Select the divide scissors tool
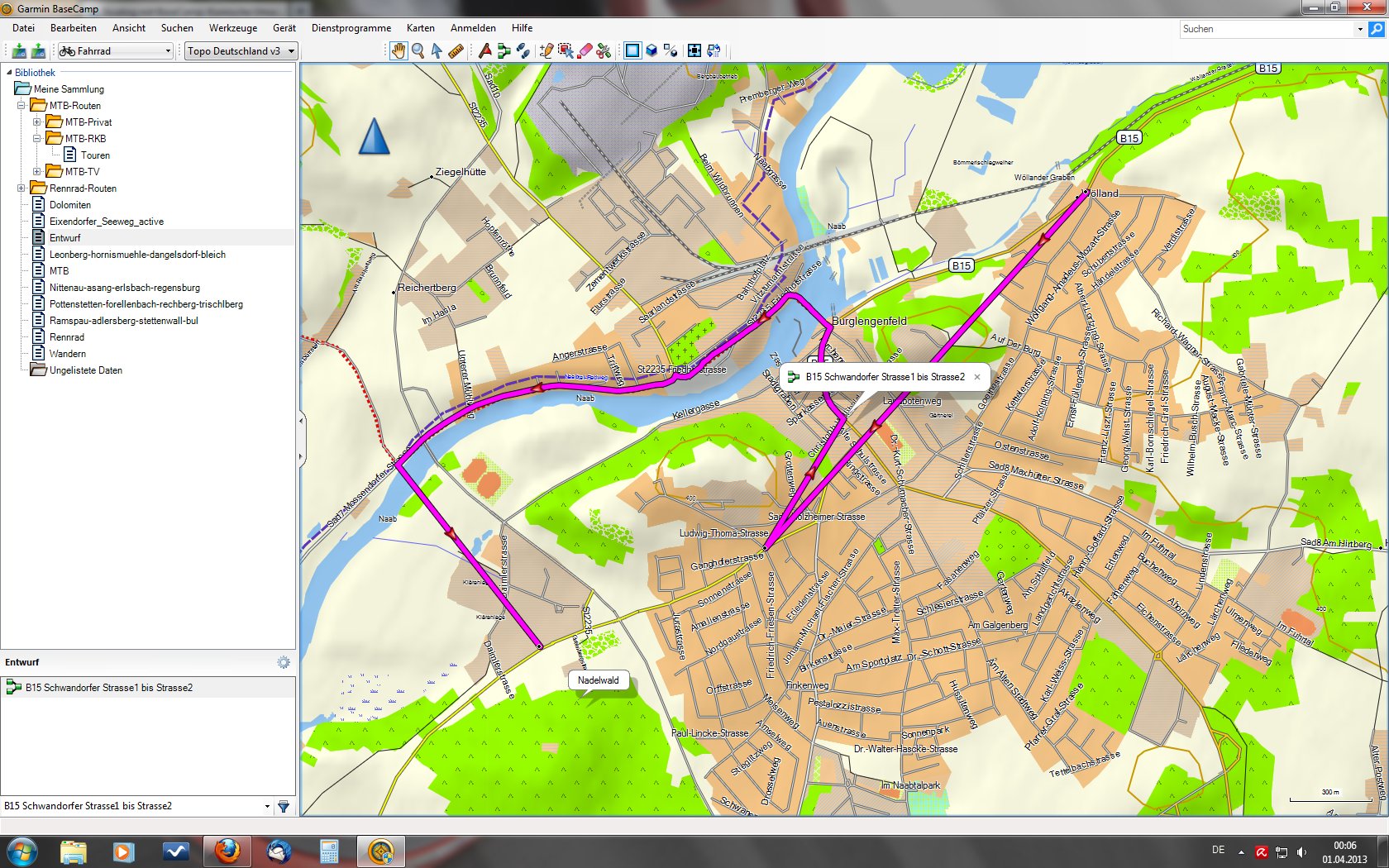This screenshot has height=868, width=1389. tap(604, 51)
